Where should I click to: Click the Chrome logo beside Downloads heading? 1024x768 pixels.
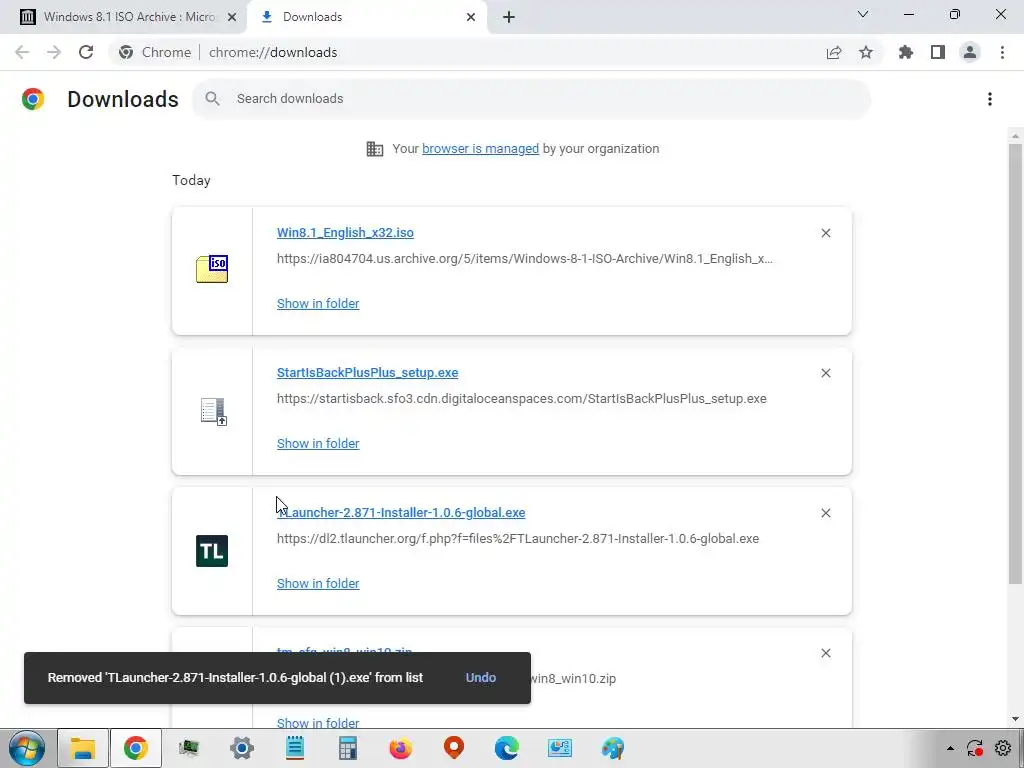[33, 99]
